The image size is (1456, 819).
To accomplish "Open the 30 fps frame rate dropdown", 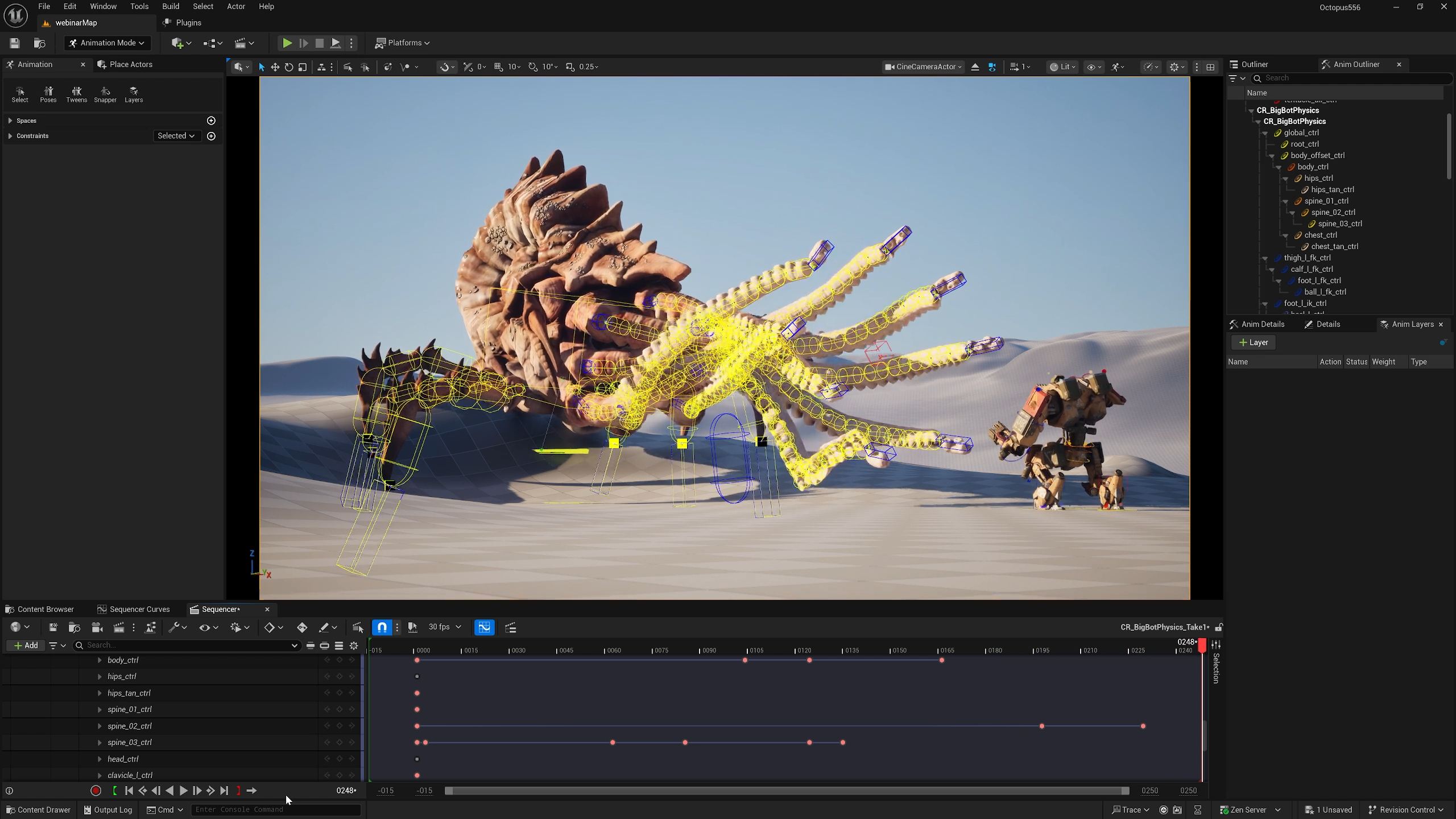I will pyautogui.click(x=444, y=627).
